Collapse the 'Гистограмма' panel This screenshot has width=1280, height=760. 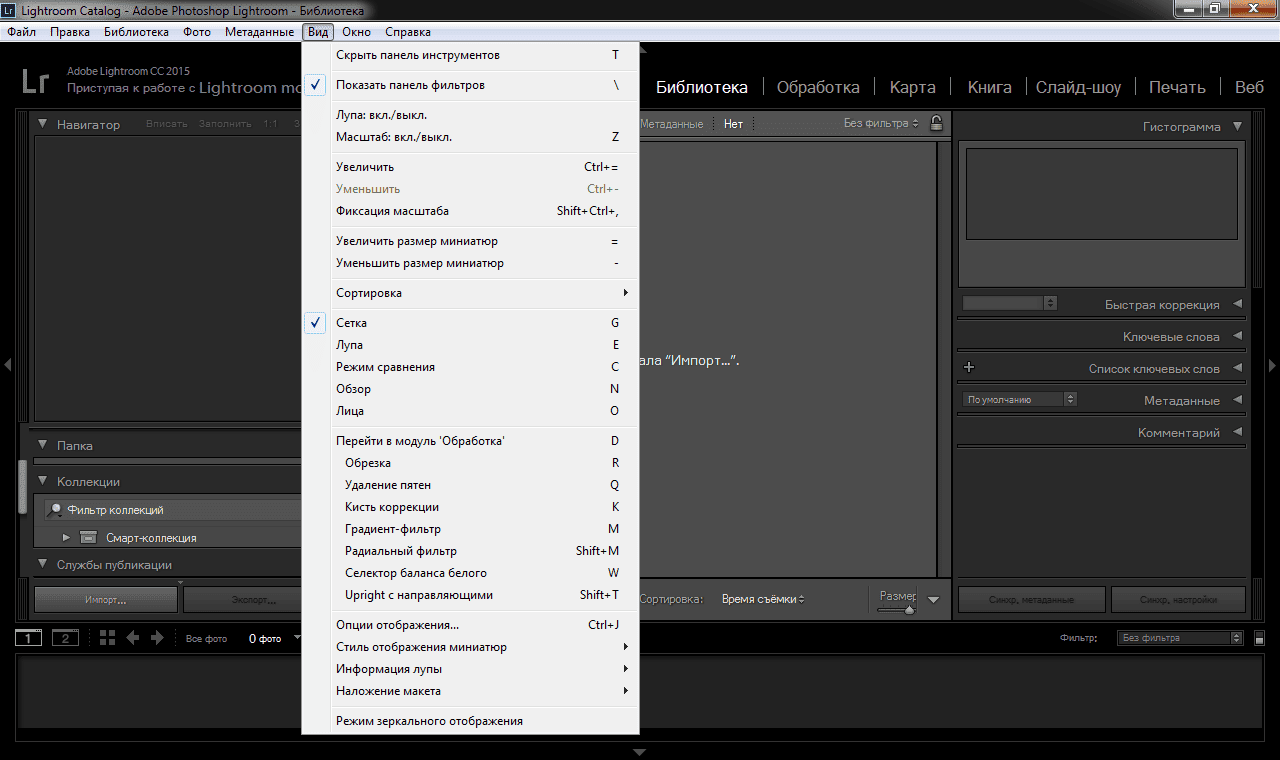pyautogui.click(x=1237, y=127)
